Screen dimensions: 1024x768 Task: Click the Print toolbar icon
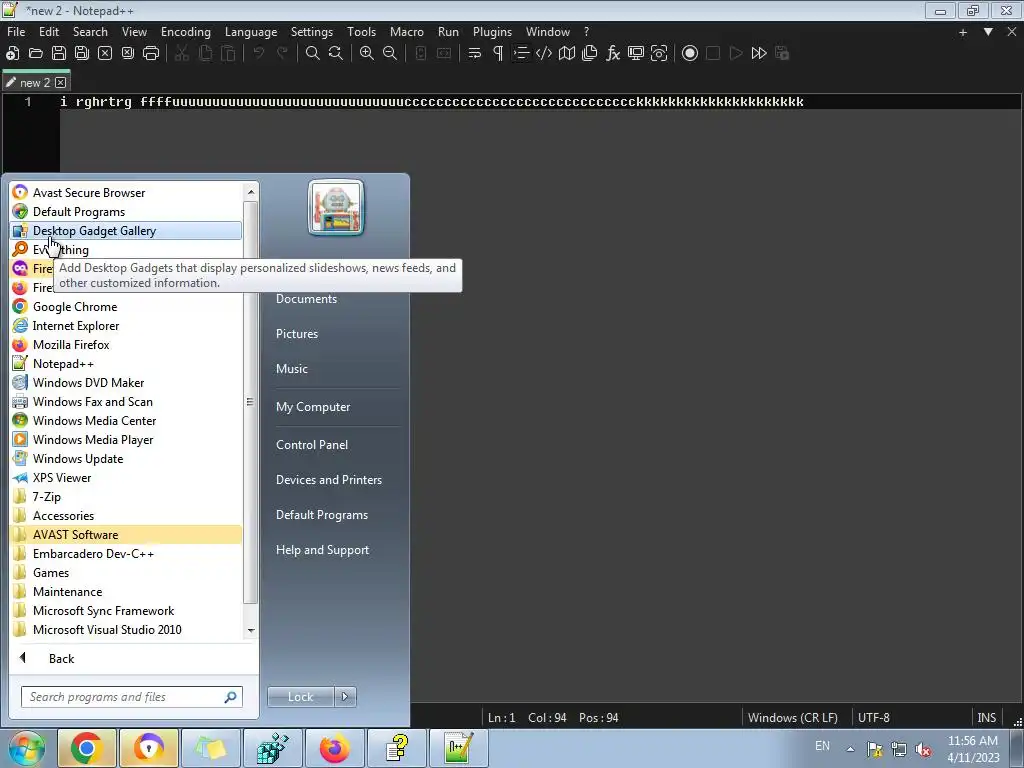tap(151, 54)
